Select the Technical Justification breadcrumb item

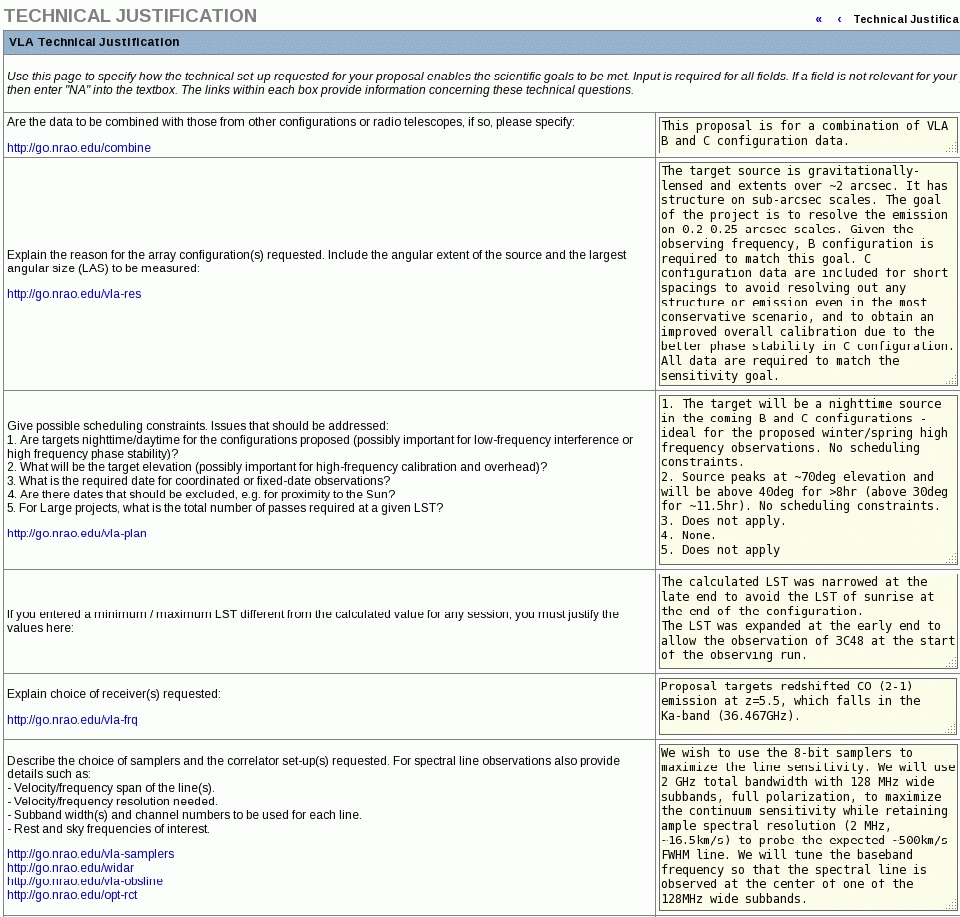905,19
